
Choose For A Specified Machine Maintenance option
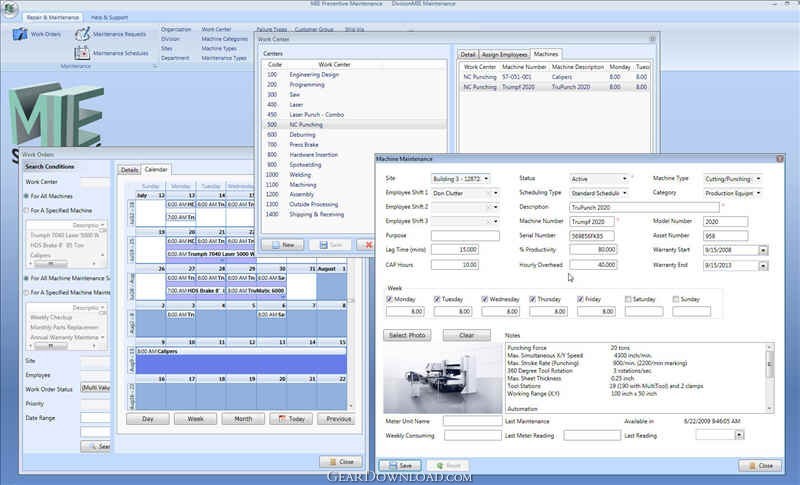coord(26,292)
